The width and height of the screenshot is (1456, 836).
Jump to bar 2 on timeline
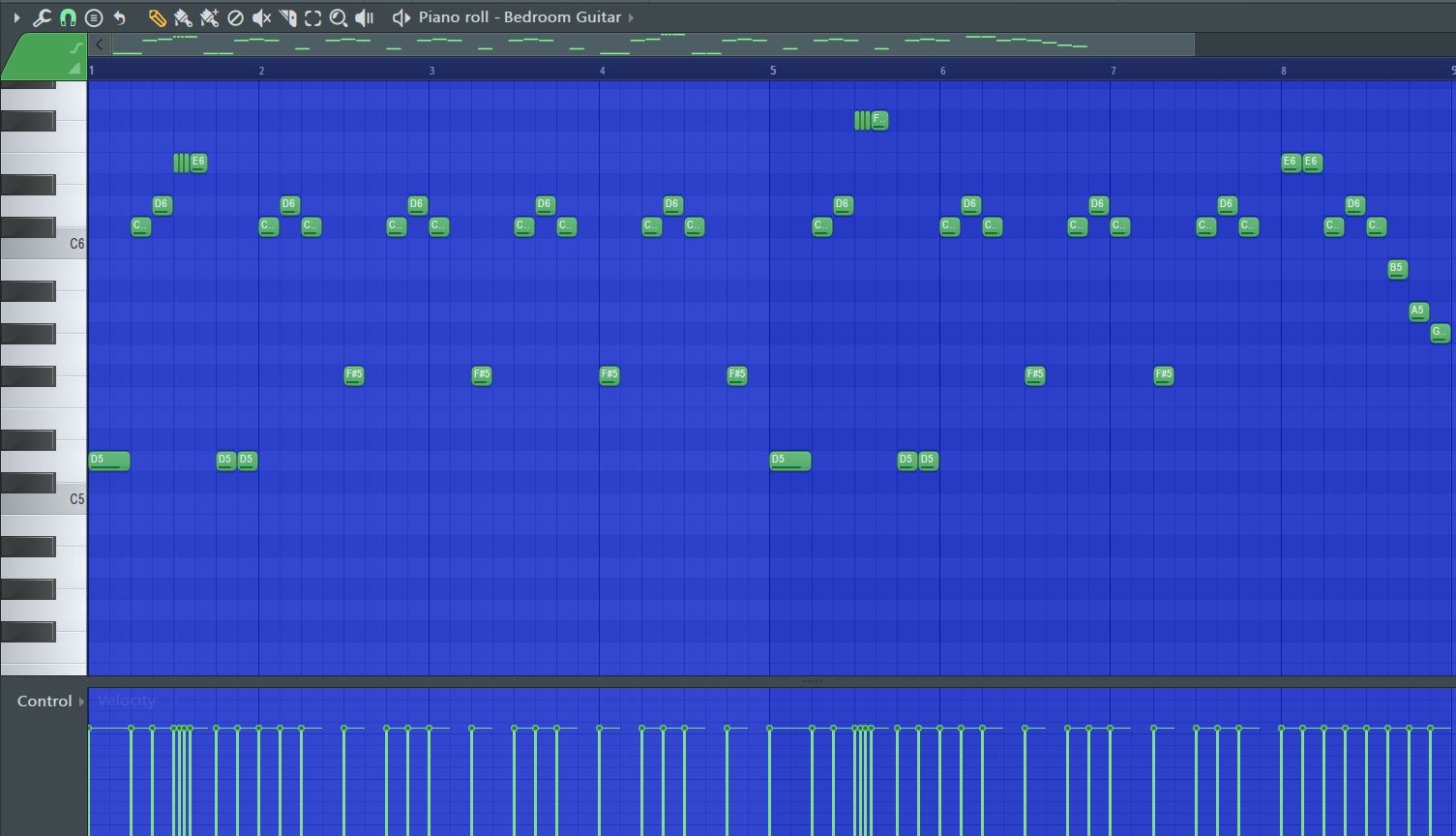(x=261, y=70)
